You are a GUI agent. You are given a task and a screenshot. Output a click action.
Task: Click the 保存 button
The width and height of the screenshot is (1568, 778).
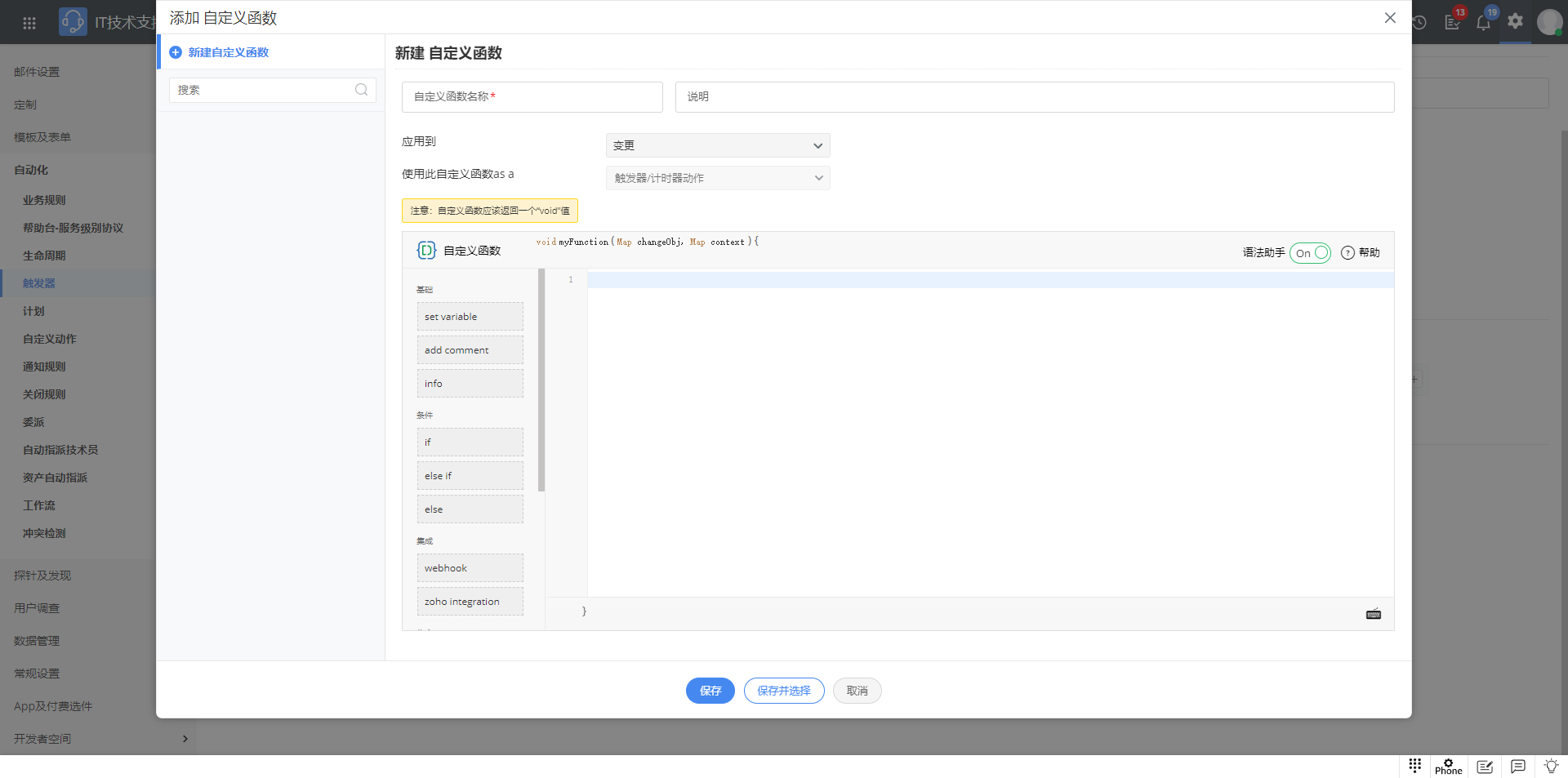(x=710, y=691)
